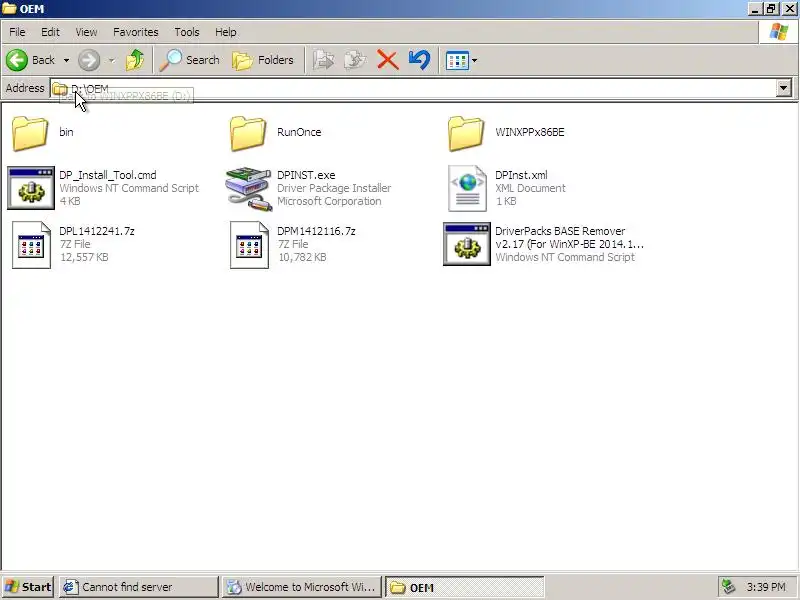Select the DPInst.xml document icon
Screen dimensions: 800x600
click(467, 188)
